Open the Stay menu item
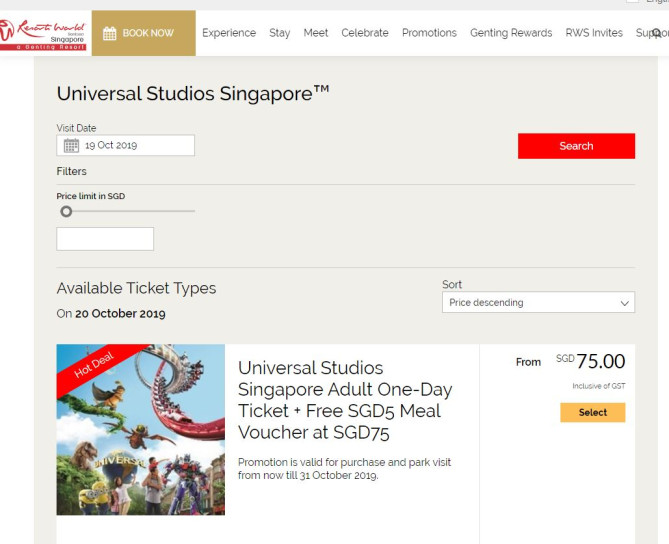Image resolution: width=669 pixels, height=544 pixels. pyautogui.click(x=280, y=33)
